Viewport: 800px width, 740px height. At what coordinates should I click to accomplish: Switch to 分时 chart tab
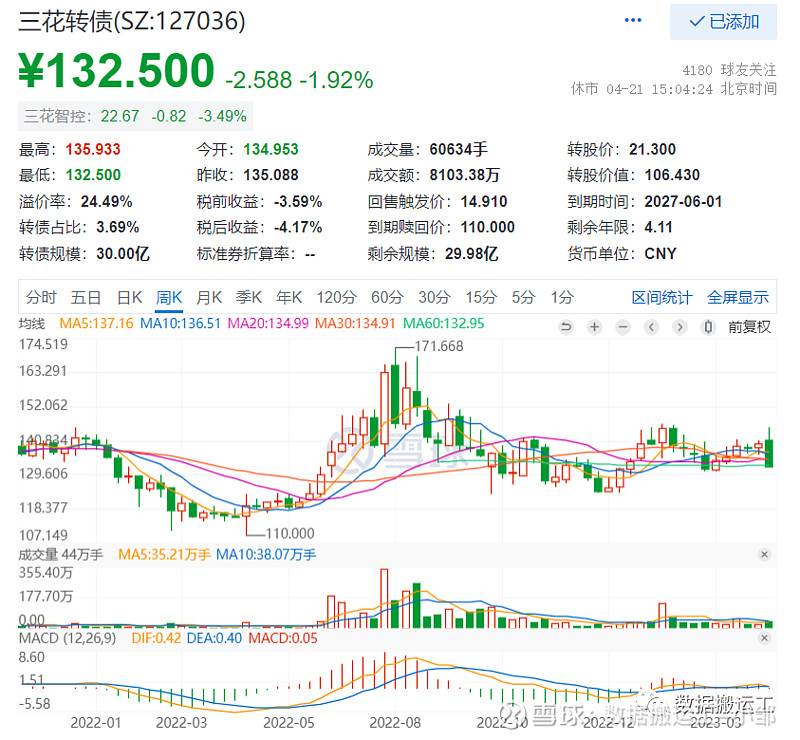pyautogui.click(x=41, y=297)
